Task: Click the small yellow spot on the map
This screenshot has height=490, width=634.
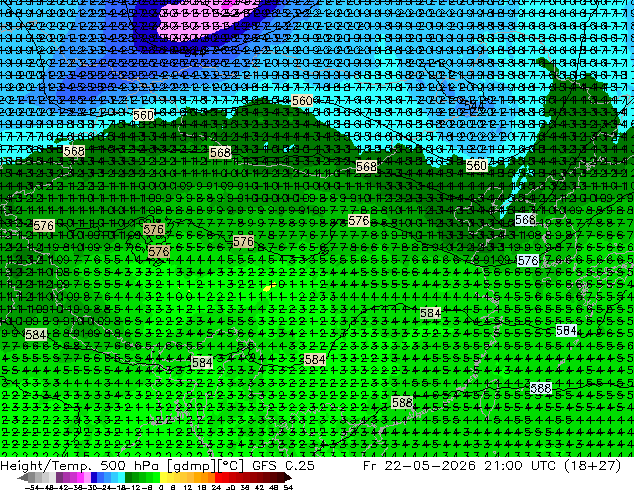Action: tap(268, 288)
